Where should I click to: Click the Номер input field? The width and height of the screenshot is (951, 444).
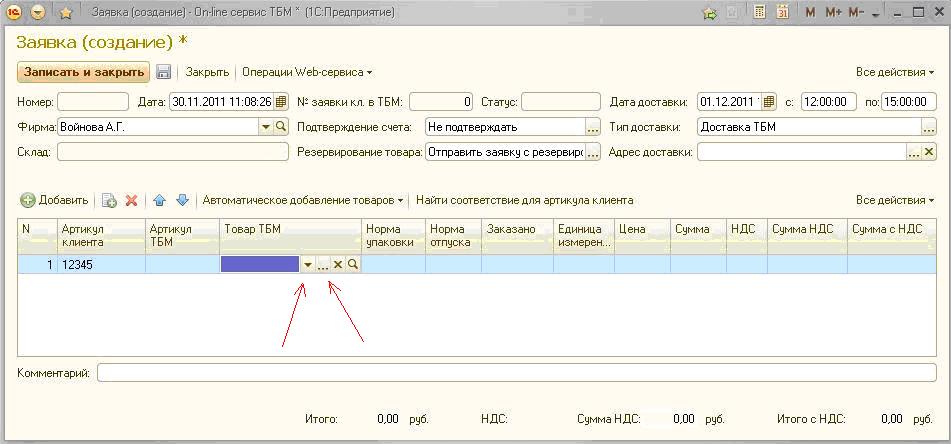click(x=93, y=102)
